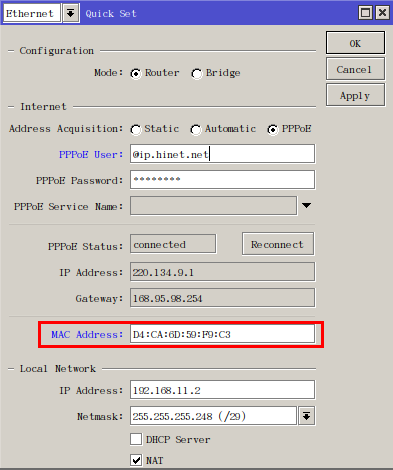This screenshot has height=470, width=393.
Task: Click the MAC Address label
Action: pyautogui.click(x=87, y=334)
